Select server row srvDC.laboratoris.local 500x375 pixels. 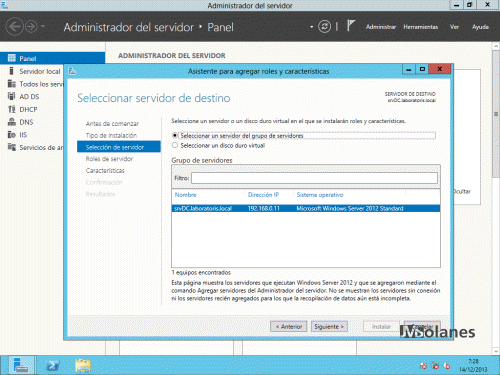306,208
